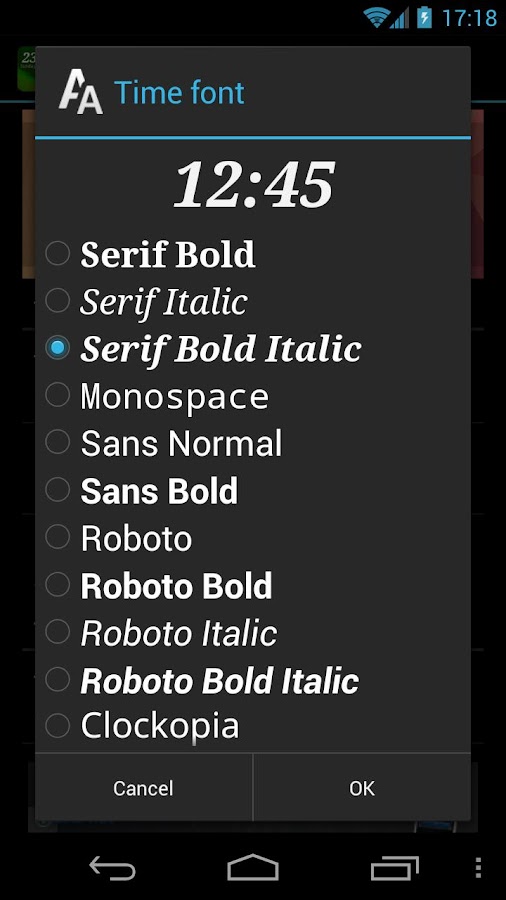Viewport: 506px width, 900px height.
Task: Select the Serif Italic font option
Action: [x=253, y=301]
